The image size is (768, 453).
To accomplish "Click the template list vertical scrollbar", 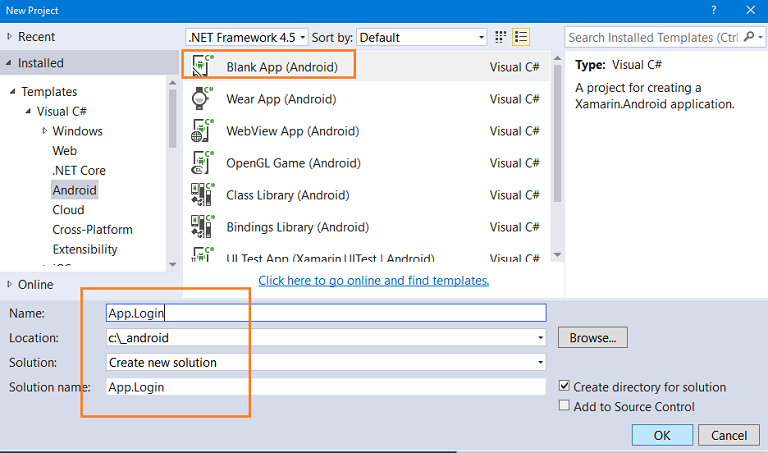I will (556, 150).
